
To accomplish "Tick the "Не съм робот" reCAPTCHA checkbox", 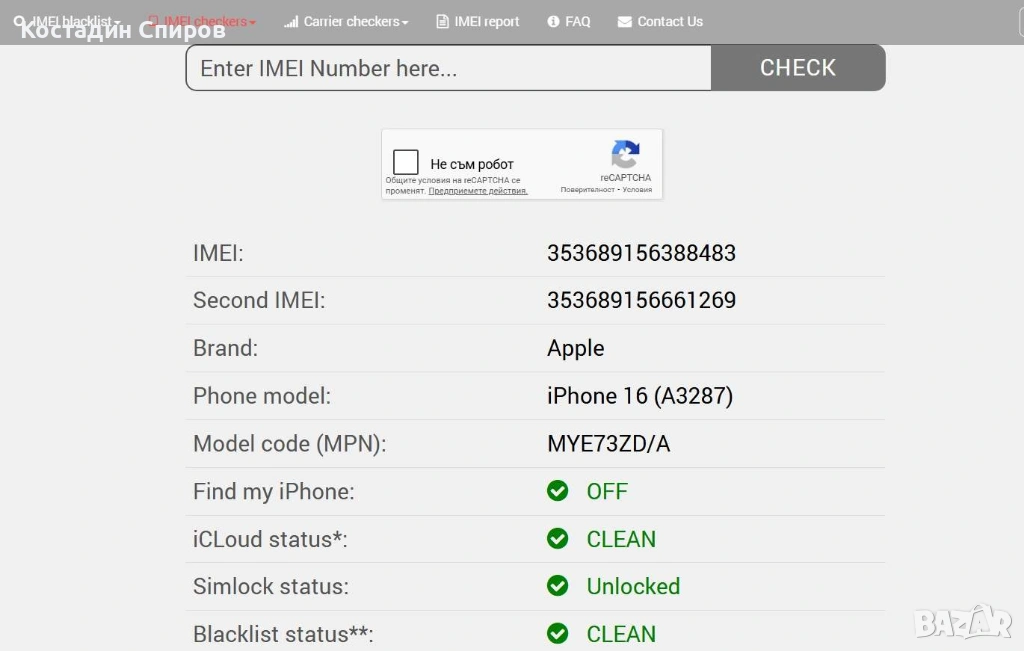I will point(406,163).
